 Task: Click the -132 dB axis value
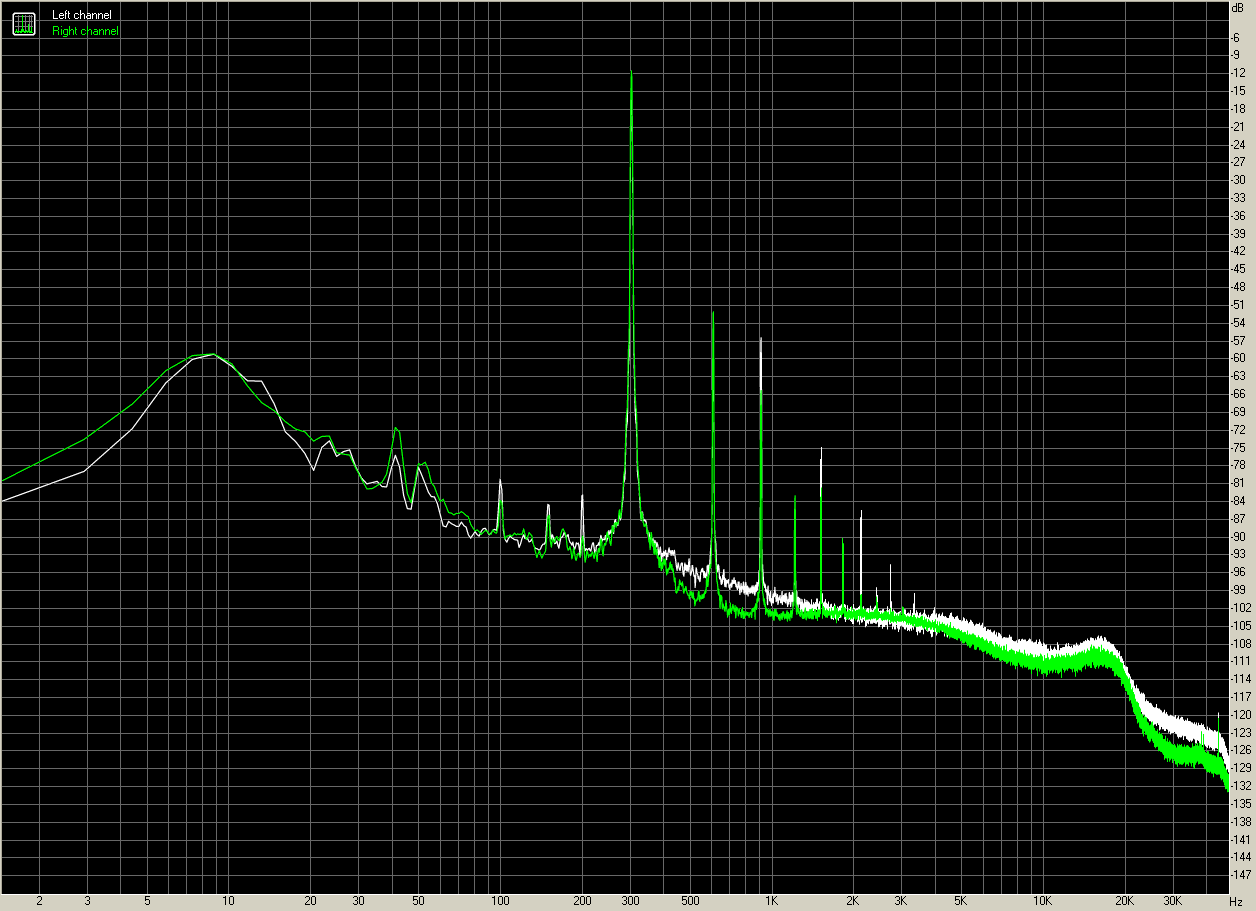1242,786
